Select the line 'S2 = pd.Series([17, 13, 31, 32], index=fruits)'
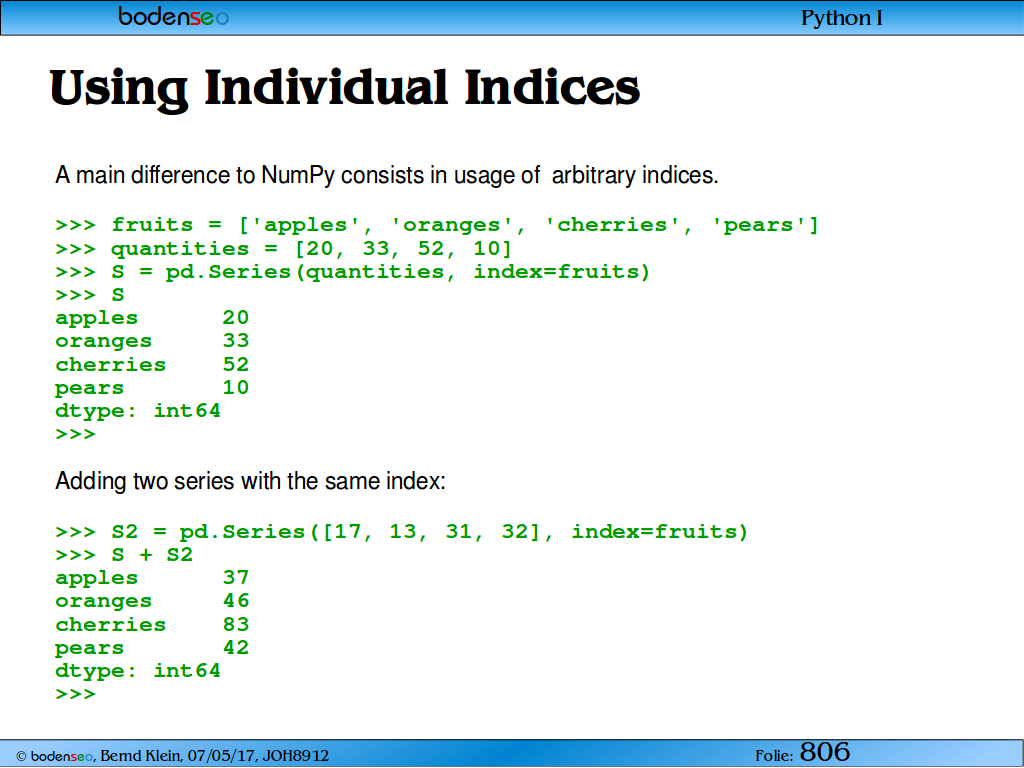Screen dimensions: 1024x768 (402, 532)
